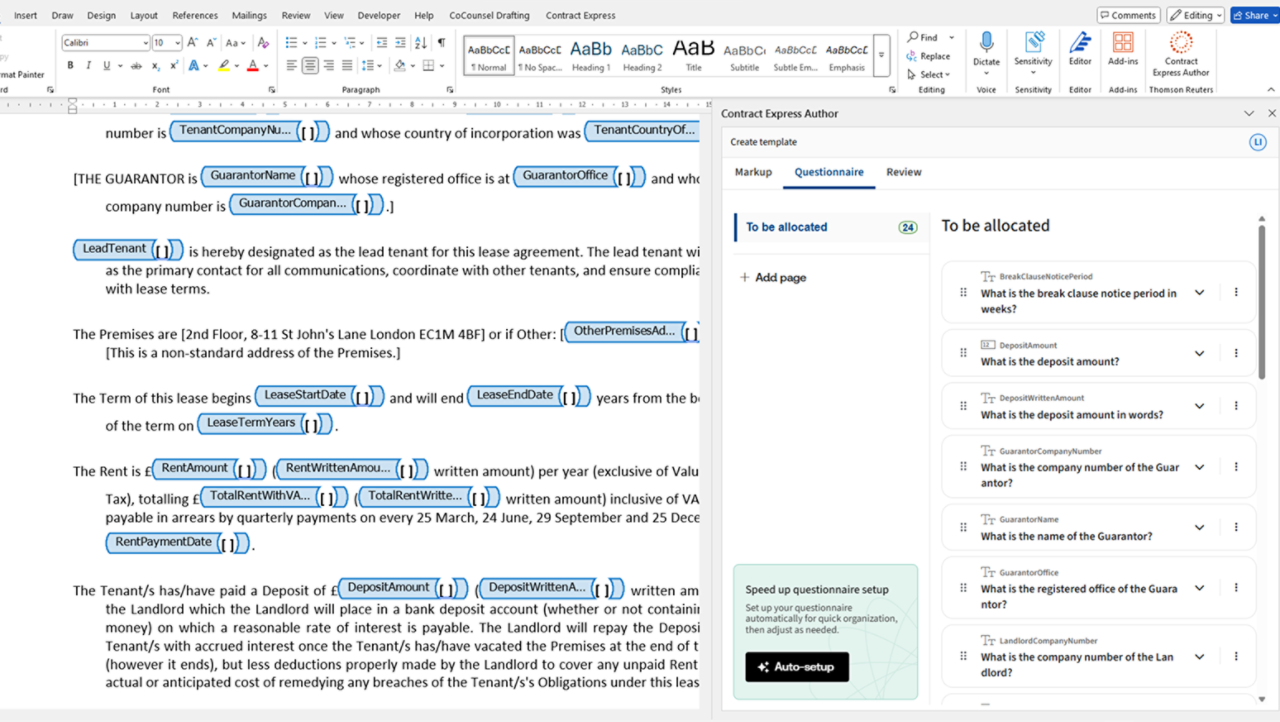Image resolution: width=1280 pixels, height=722 pixels.
Task: Click the drag handle beside DepositAmount question
Action: tap(963, 353)
